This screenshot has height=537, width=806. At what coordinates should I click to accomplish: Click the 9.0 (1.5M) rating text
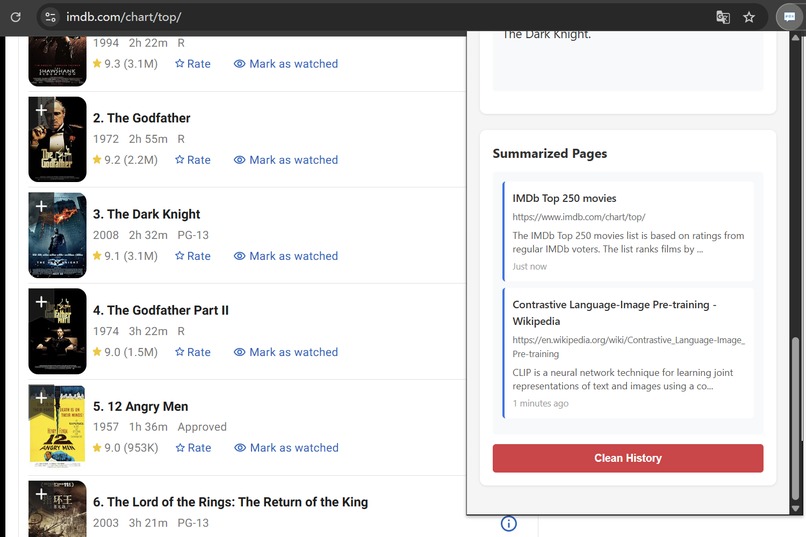point(125,352)
